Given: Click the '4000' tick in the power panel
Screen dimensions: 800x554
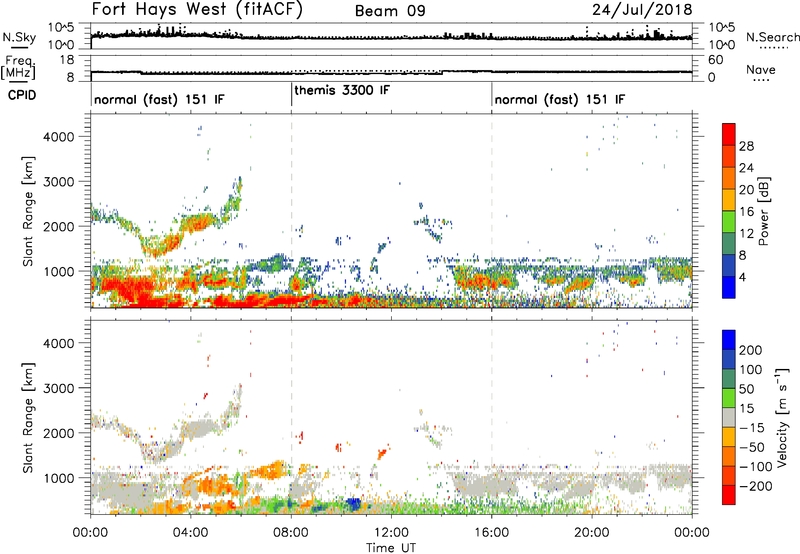Looking at the screenshot, I should pos(59,137).
